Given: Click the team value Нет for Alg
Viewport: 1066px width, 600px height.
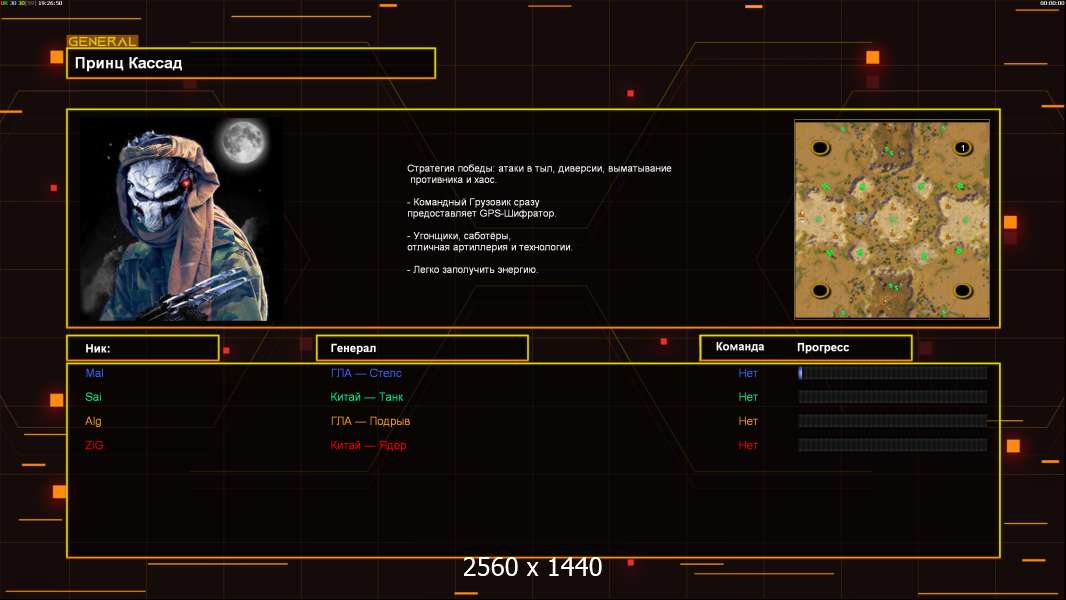Looking at the screenshot, I should tap(748, 421).
